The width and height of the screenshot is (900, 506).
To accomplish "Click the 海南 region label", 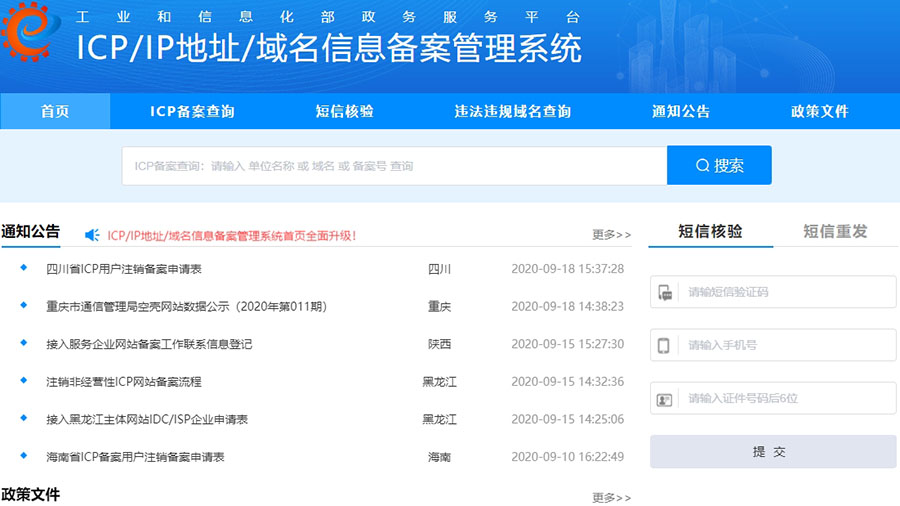I will point(440,457).
